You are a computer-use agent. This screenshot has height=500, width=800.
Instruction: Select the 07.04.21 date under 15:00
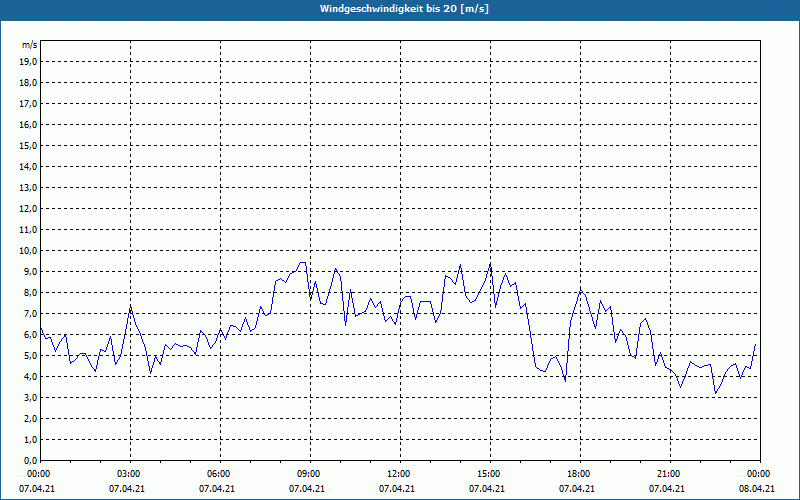coord(487,489)
